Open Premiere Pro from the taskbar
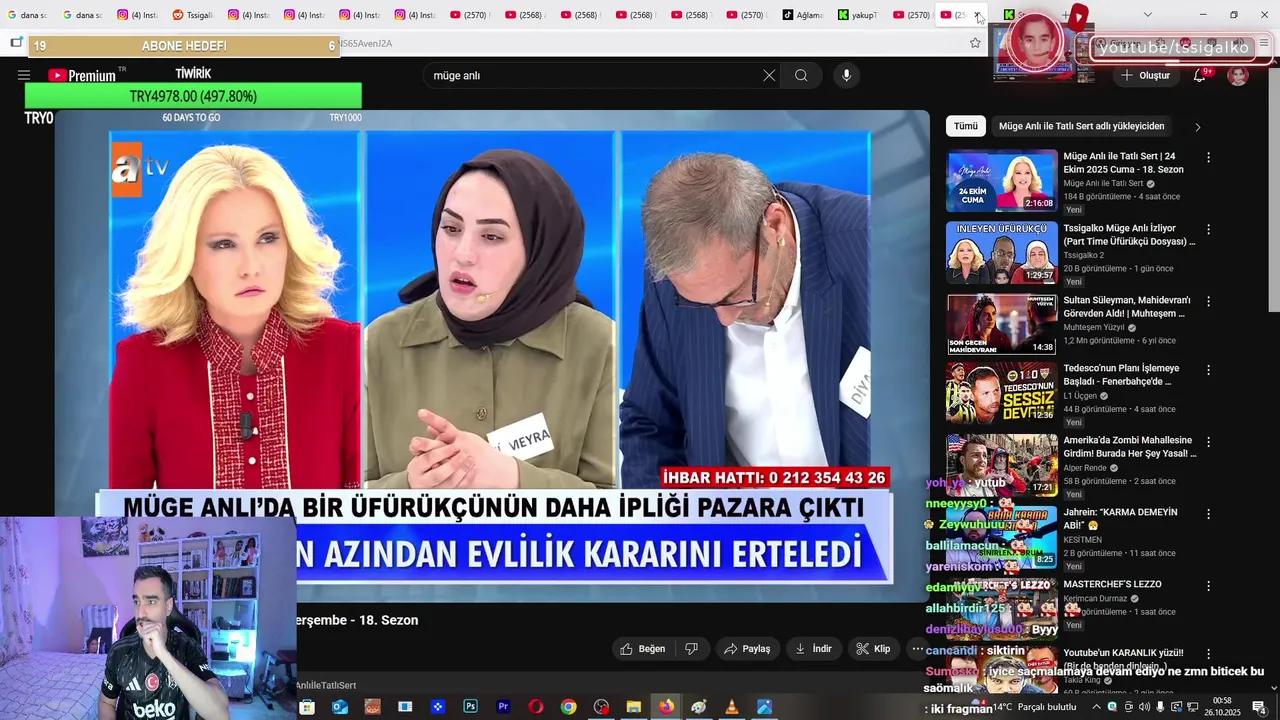Viewport: 1280px width, 720px height. click(x=503, y=707)
